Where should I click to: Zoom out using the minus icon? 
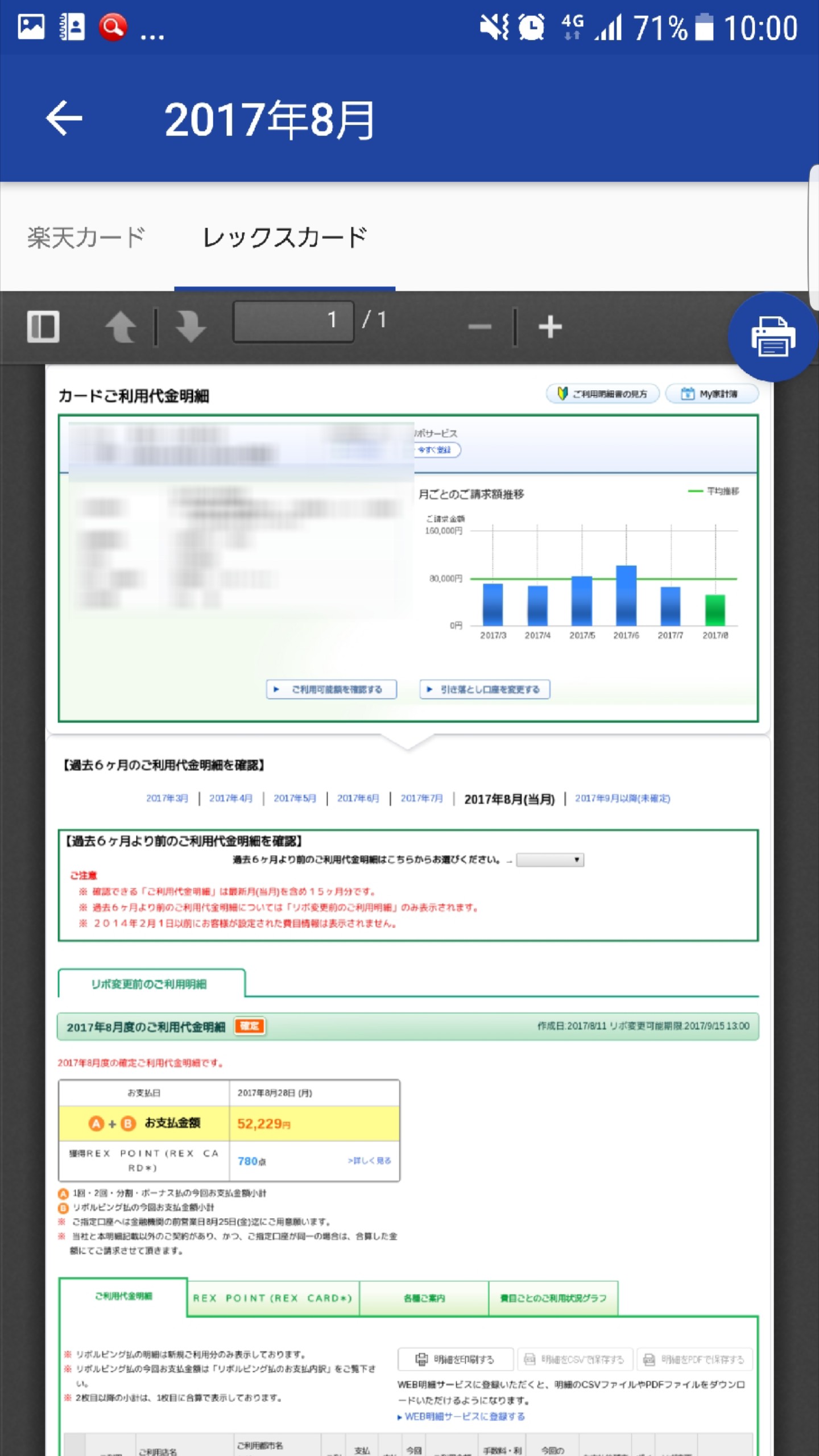pyautogui.click(x=479, y=326)
